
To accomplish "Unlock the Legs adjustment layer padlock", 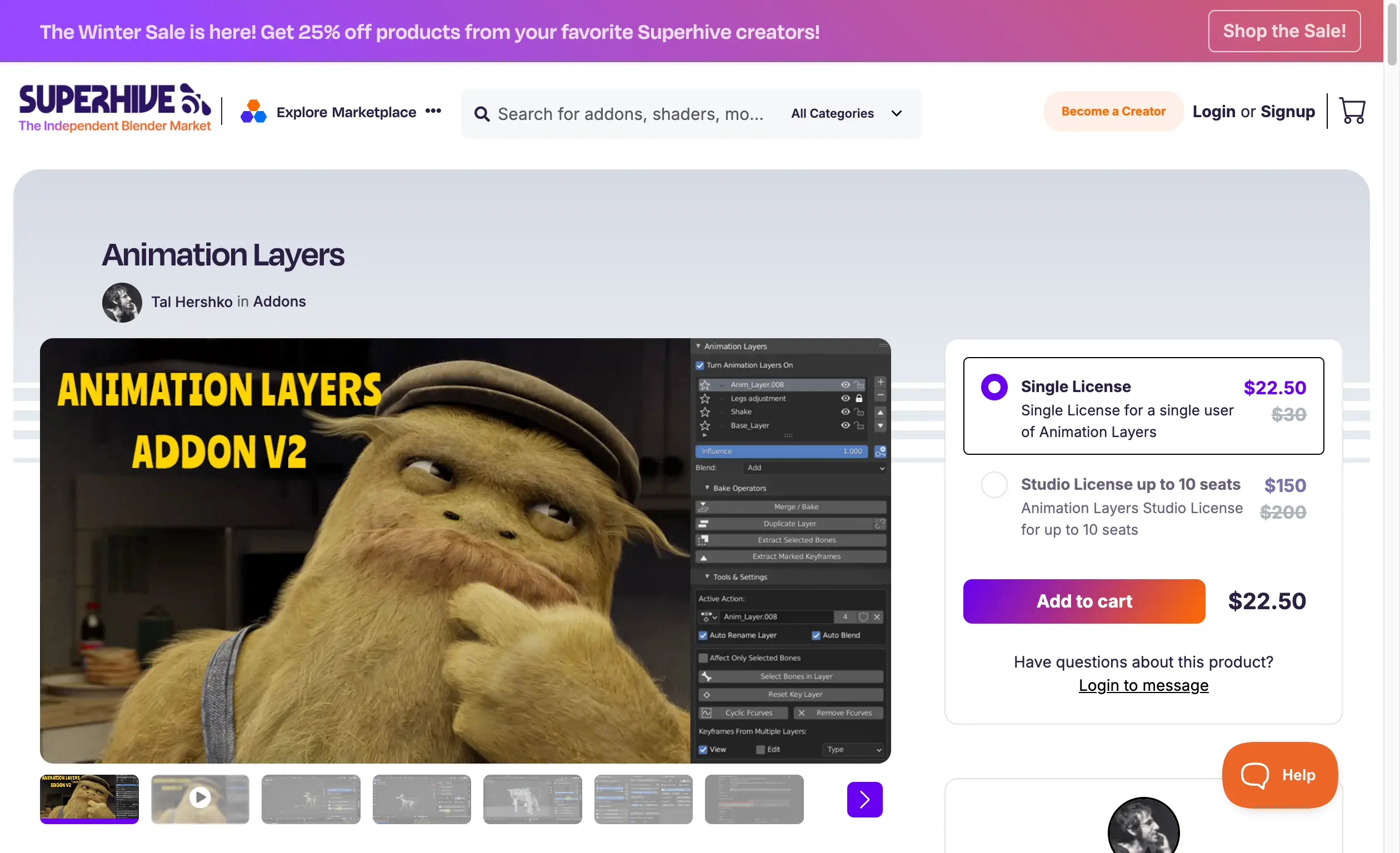I will coord(859,399).
